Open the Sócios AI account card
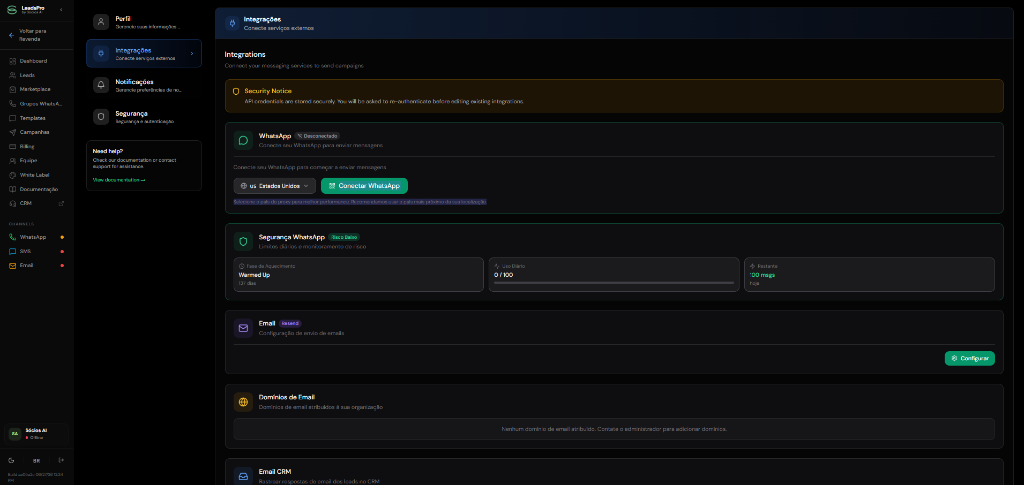Image resolution: width=1024 pixels, height=485 pixels. pos(37,433)
